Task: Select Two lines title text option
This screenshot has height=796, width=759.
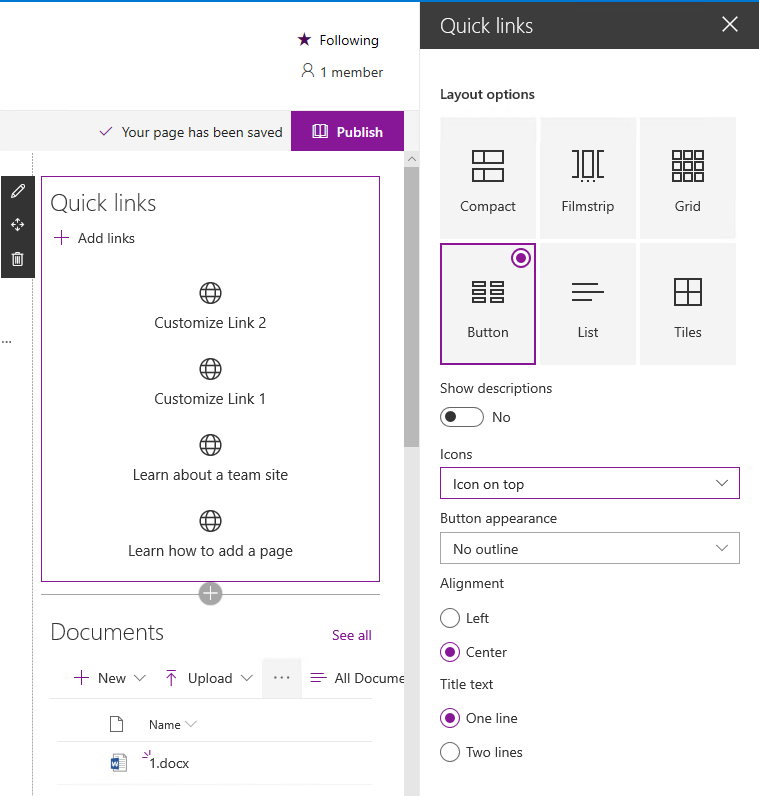Action: 450,752
